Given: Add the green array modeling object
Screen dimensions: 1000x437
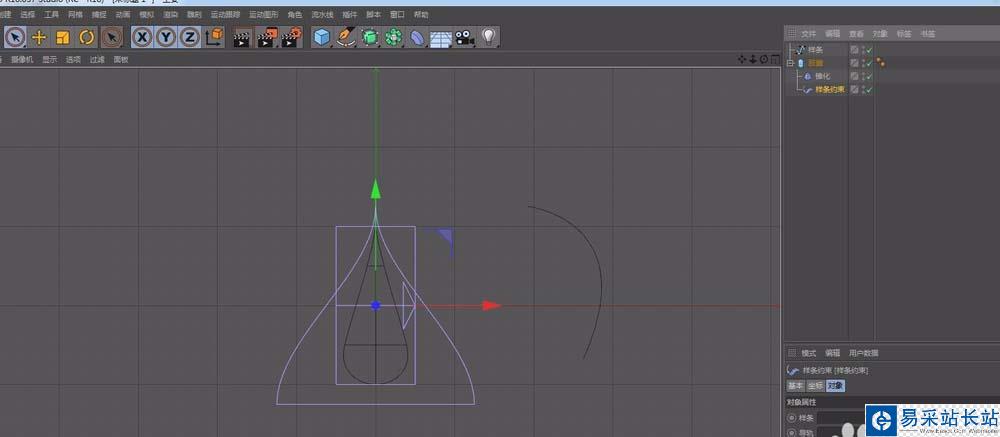Looking at the screenshot, I should pos(394,38).
